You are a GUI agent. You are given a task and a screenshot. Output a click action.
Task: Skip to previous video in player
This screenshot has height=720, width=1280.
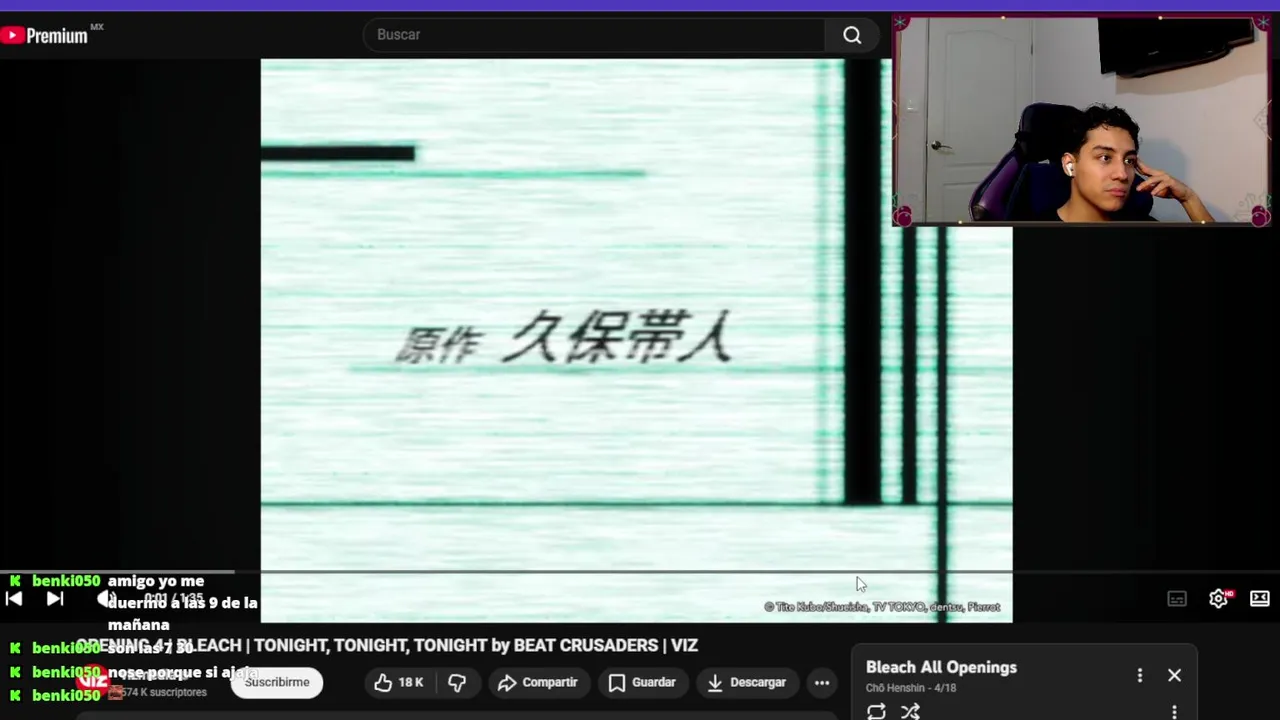coord(14,599)
